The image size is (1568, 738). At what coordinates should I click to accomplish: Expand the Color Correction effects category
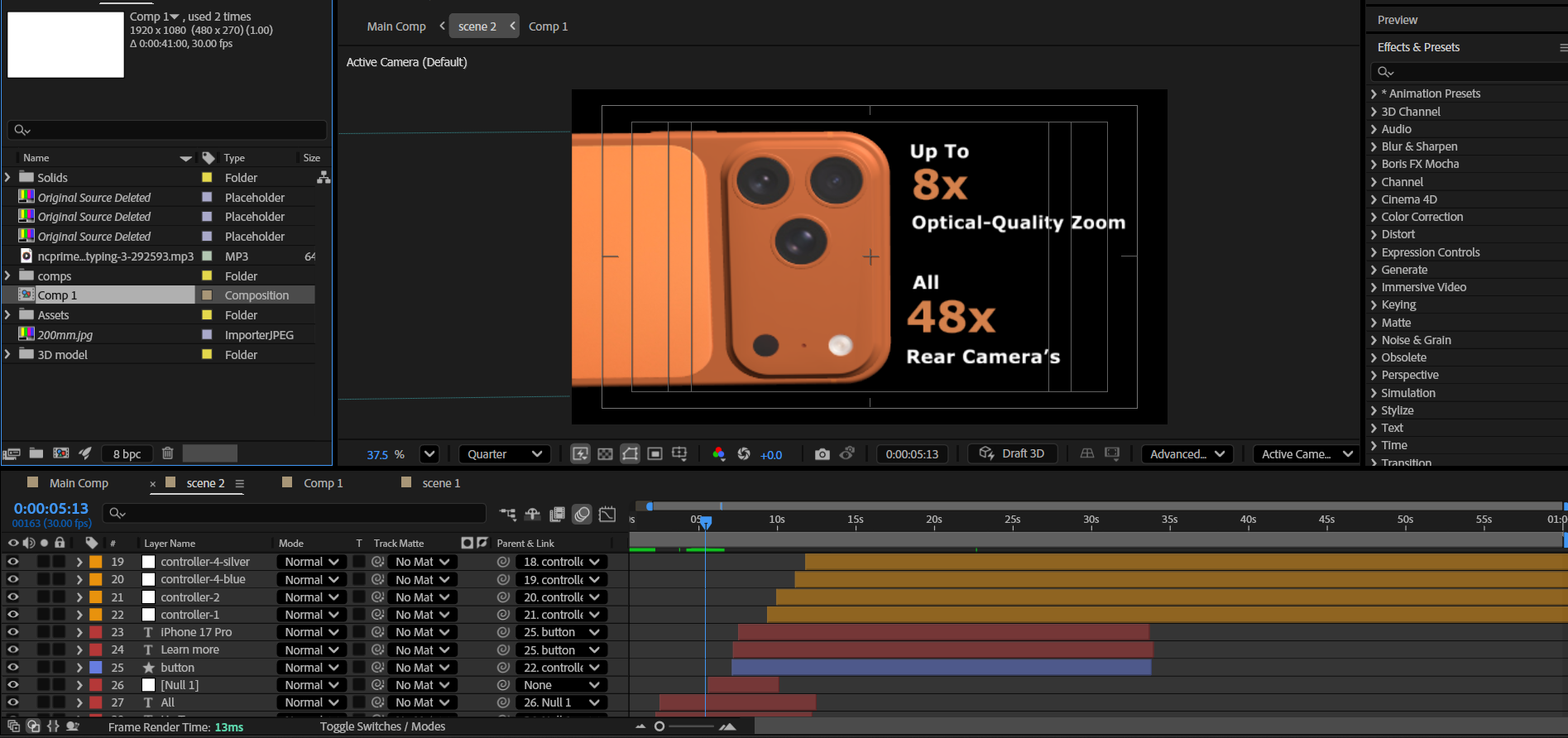click(1374, 217)
